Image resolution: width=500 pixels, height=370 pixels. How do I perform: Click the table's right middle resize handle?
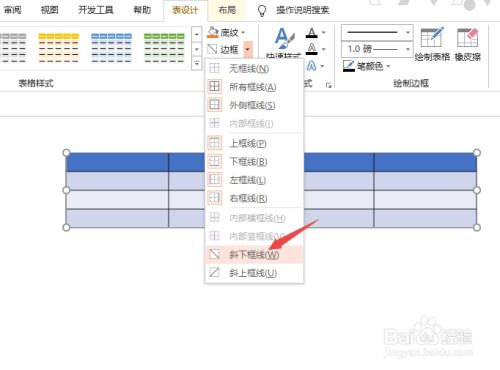(x=477, y=190)
